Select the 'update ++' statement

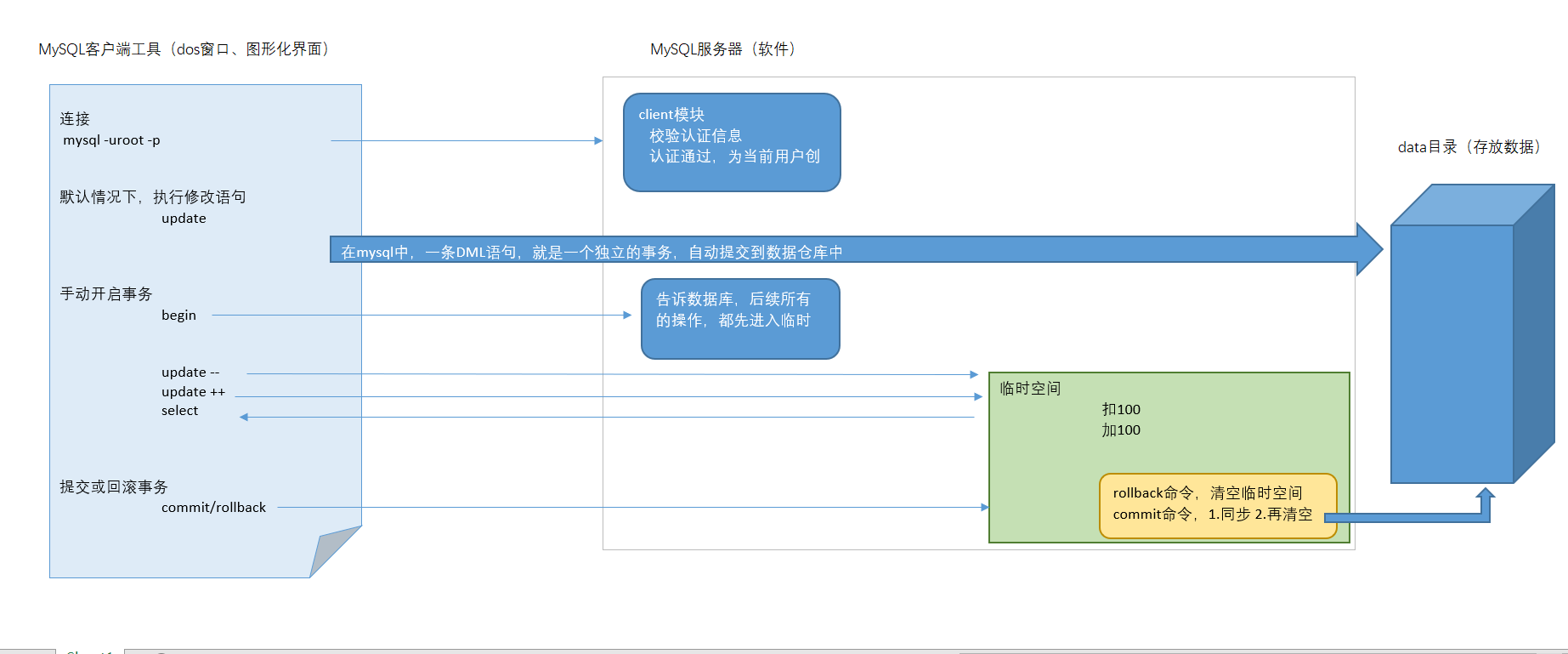click(x=194, y=392)
